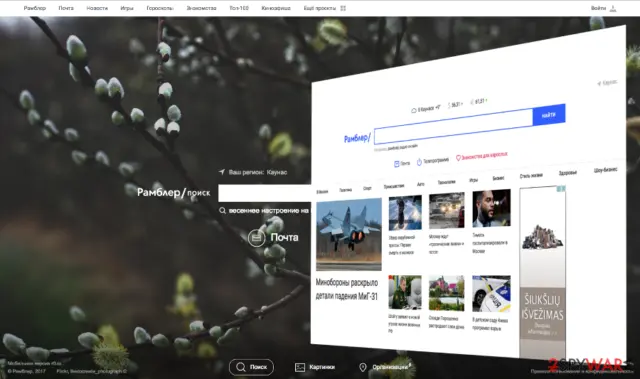
Task: Select the Спорт news tab
Action: 367,188
